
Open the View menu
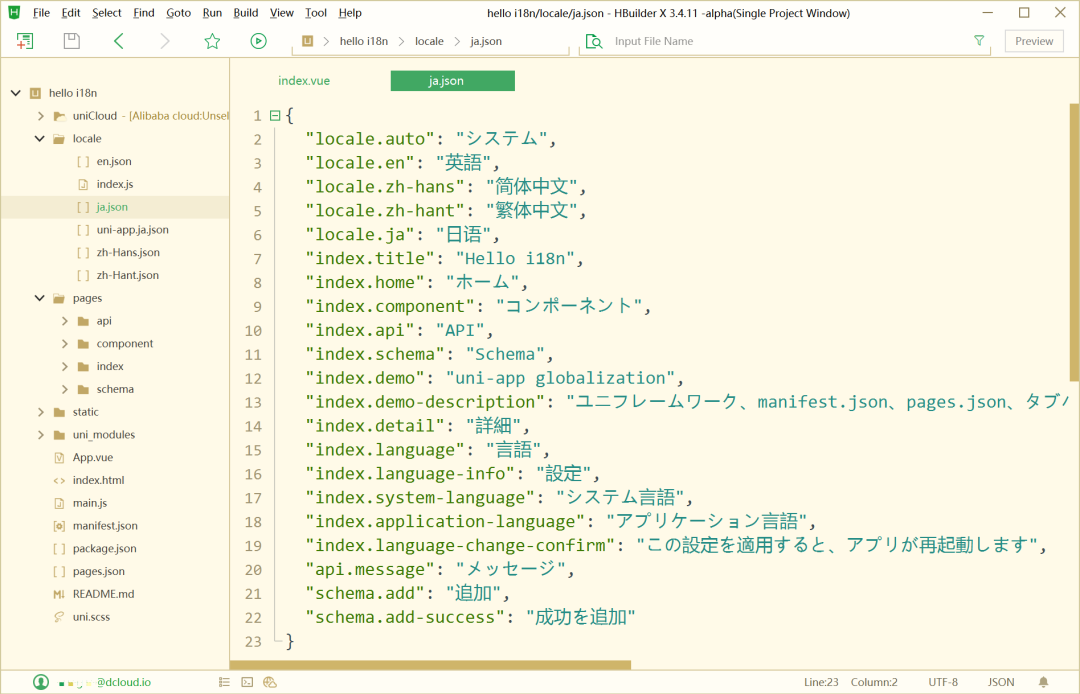[282, 12]
